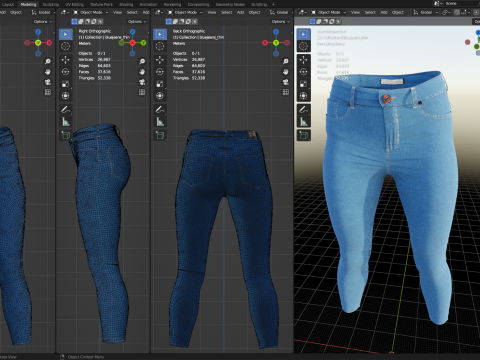Image resolution: width=480 pixels, height=360 pixels.
Task: Pick Cursor tool in Right Orthographic viewport
Action: 66,46
